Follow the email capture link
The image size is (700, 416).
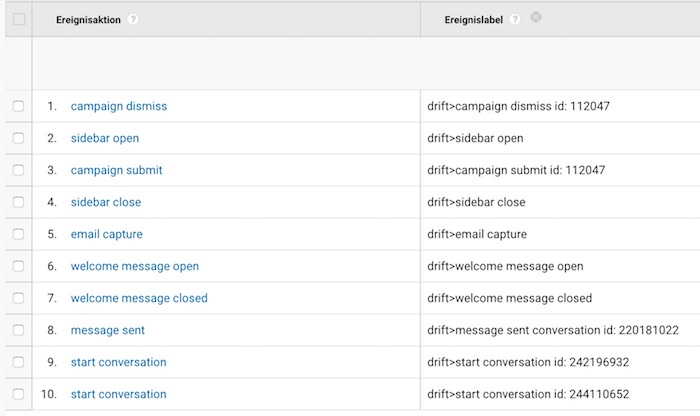[106, 234]
